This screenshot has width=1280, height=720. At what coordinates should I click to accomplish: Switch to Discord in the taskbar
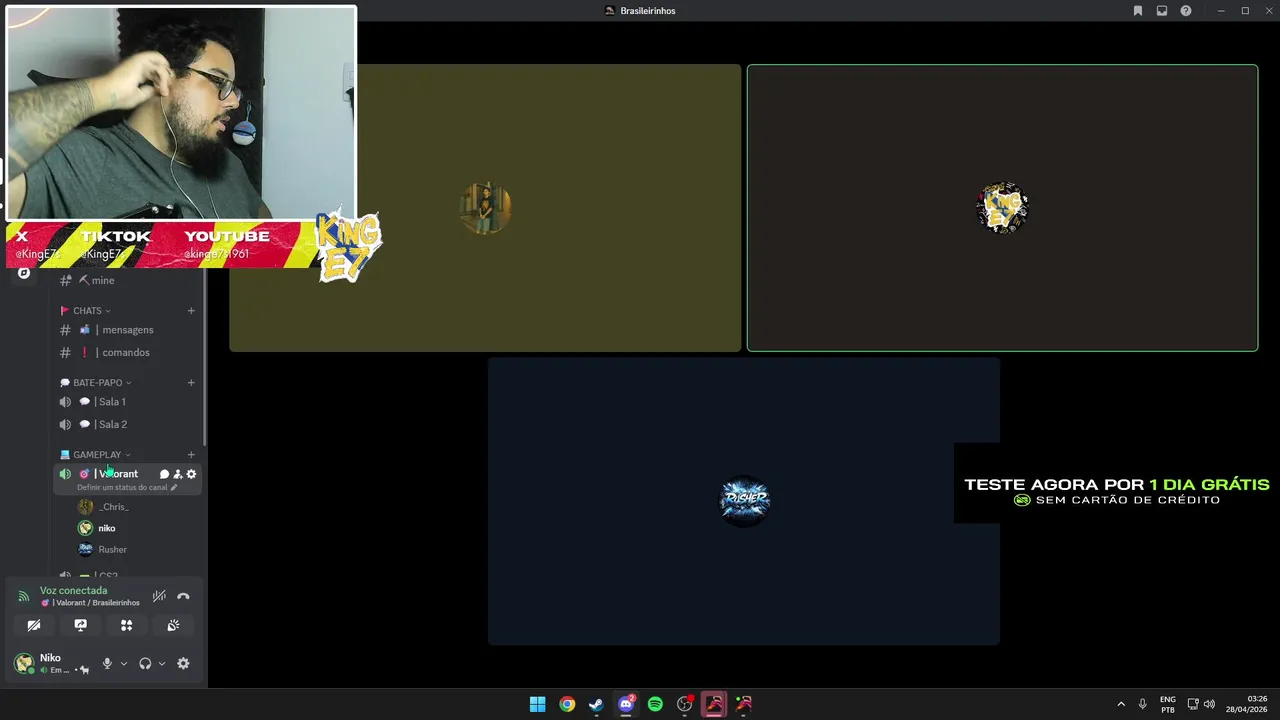[x=626, y=704]
